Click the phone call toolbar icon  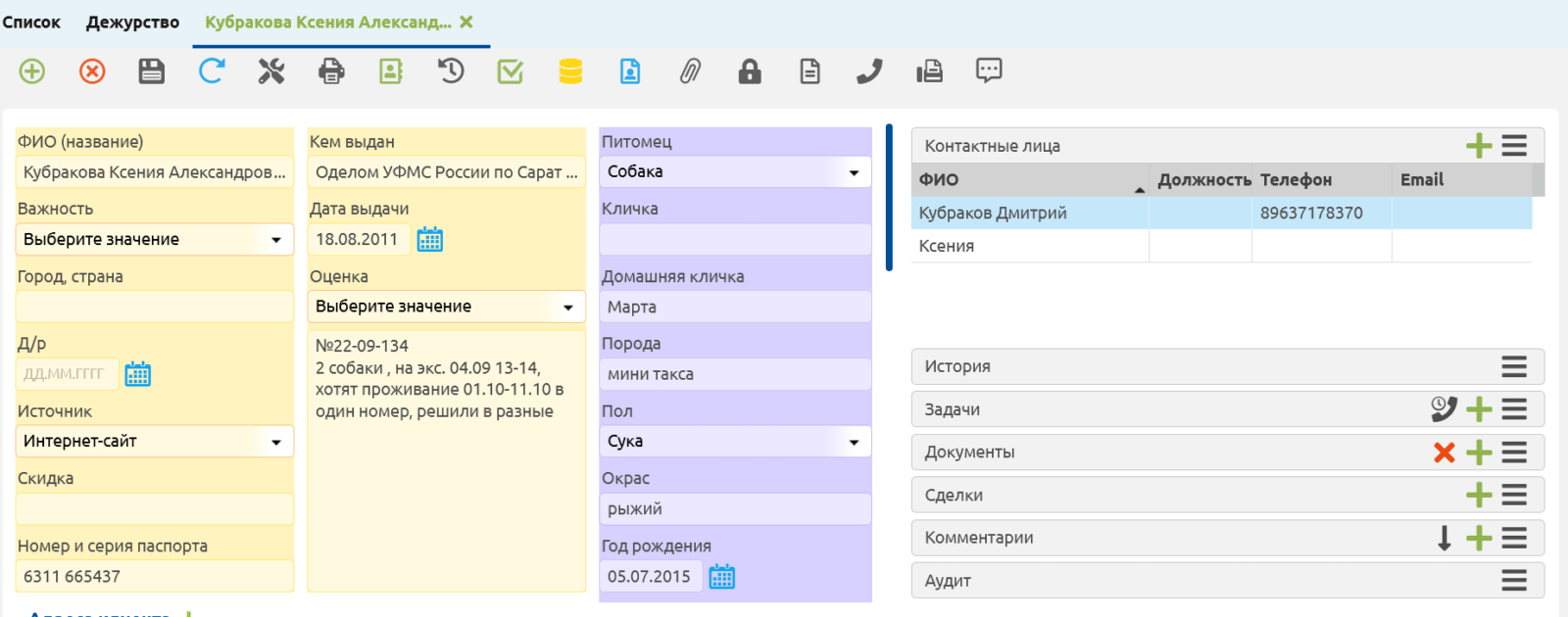tap(869, 71)
